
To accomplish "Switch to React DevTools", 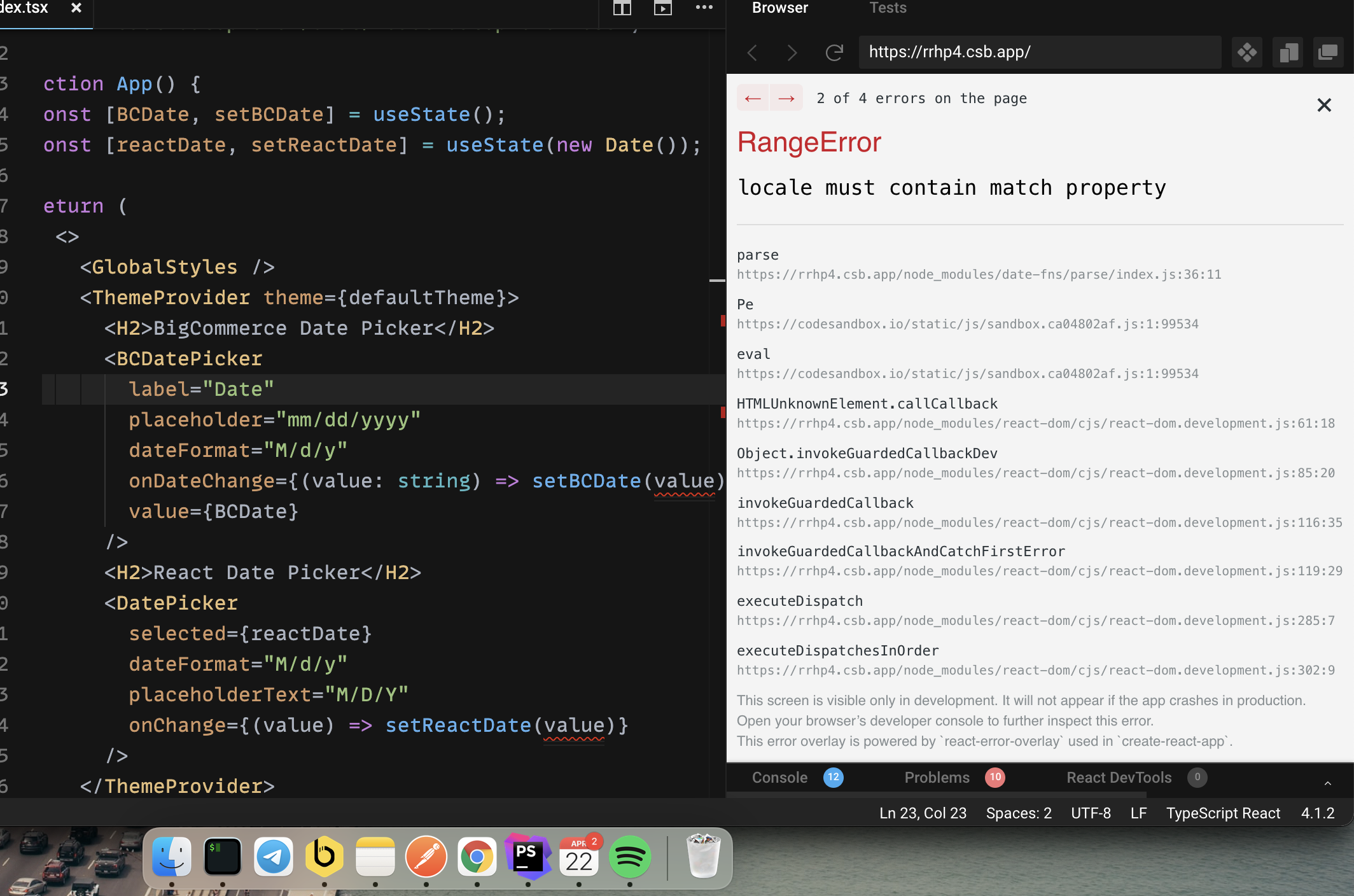I will coord(1119,777).
